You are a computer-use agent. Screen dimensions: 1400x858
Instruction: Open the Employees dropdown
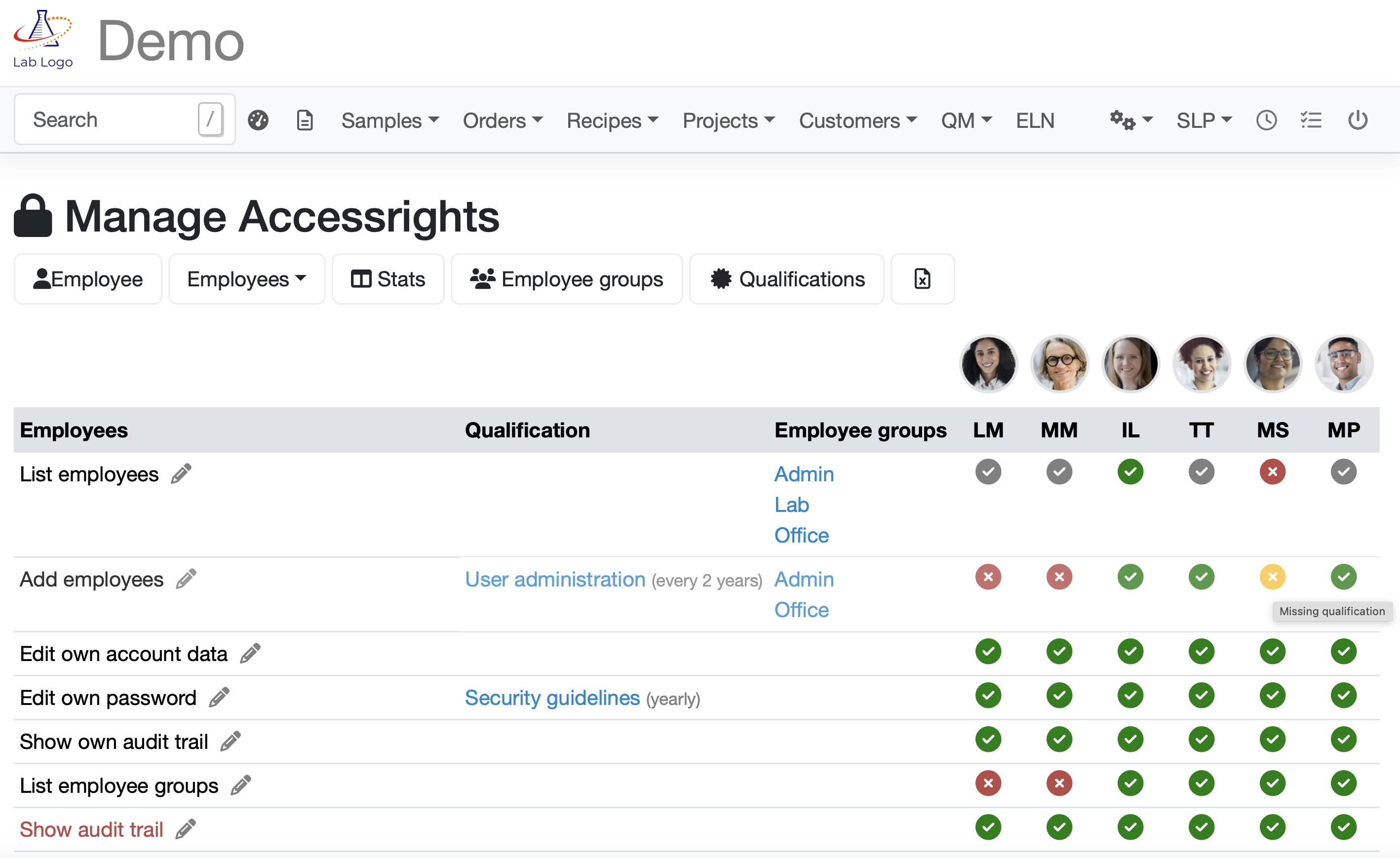tap(247, 279)
